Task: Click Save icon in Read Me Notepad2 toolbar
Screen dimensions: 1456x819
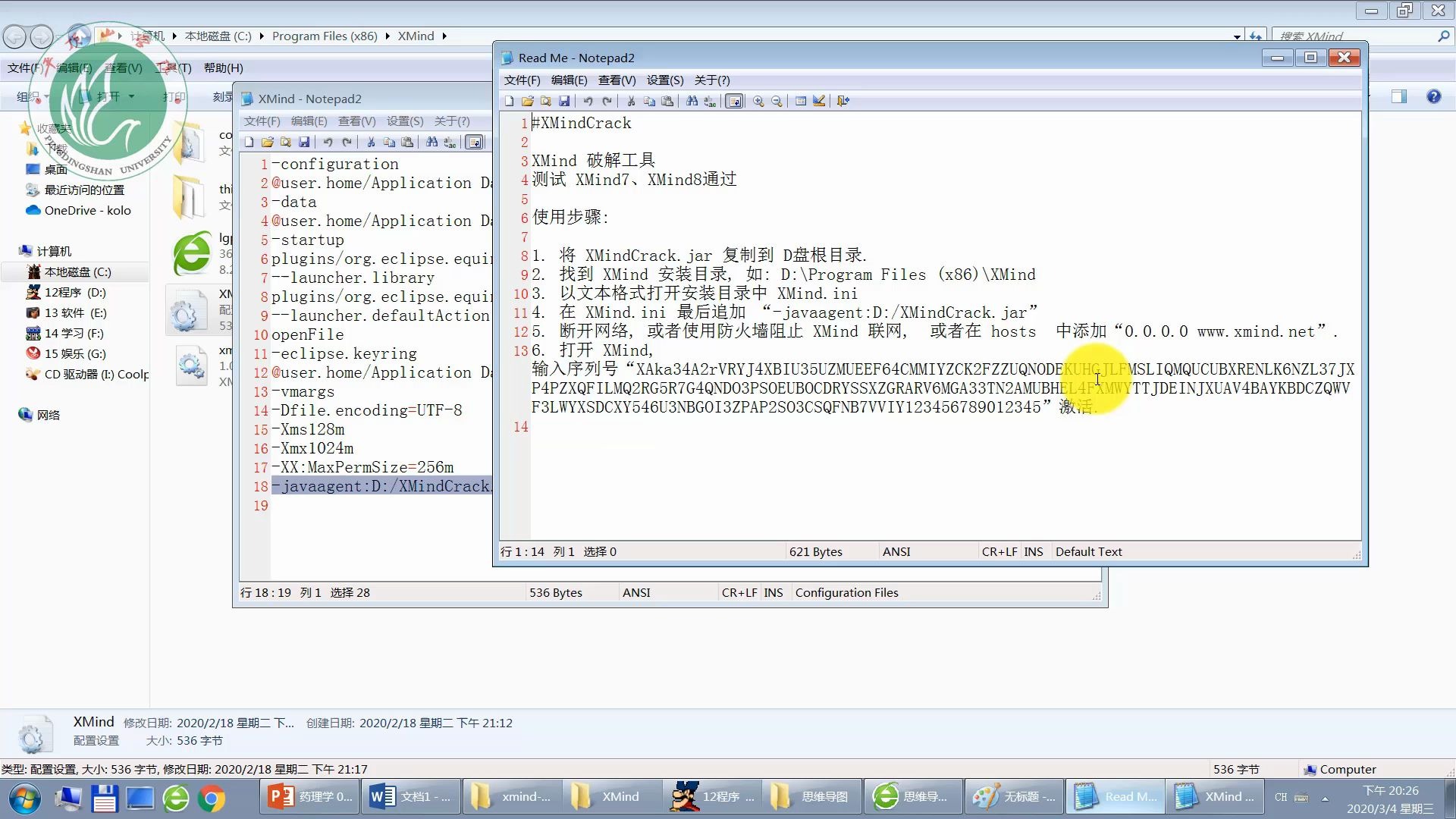Action: (563, 101)
